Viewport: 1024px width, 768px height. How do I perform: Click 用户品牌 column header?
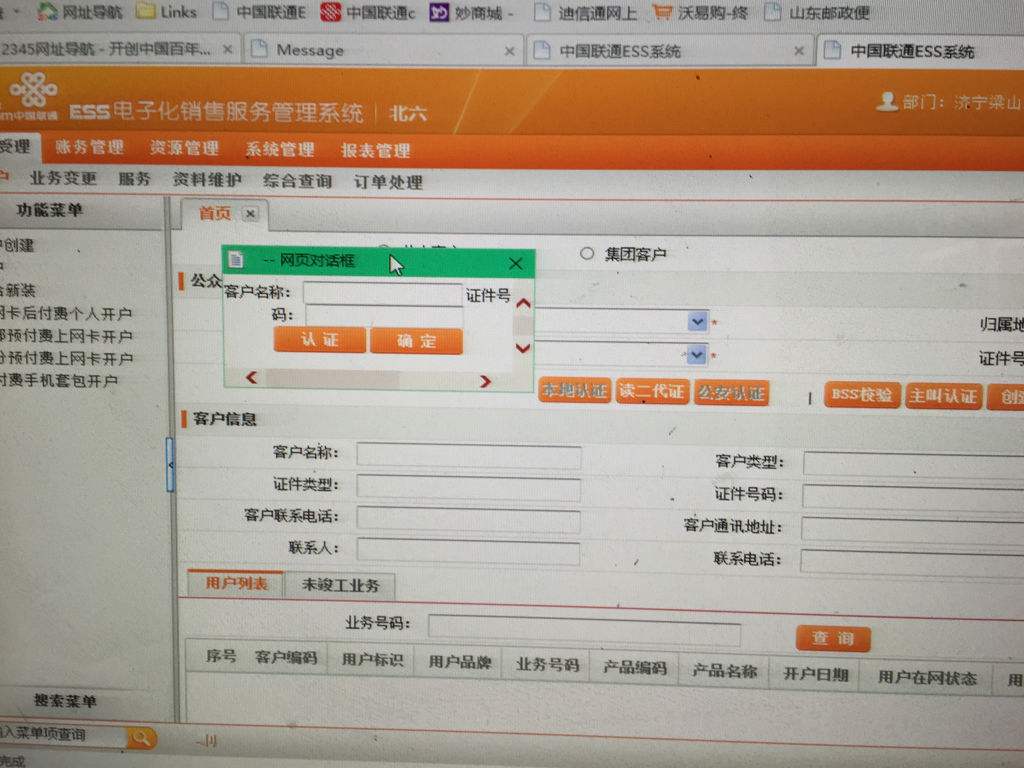point(459,662)
